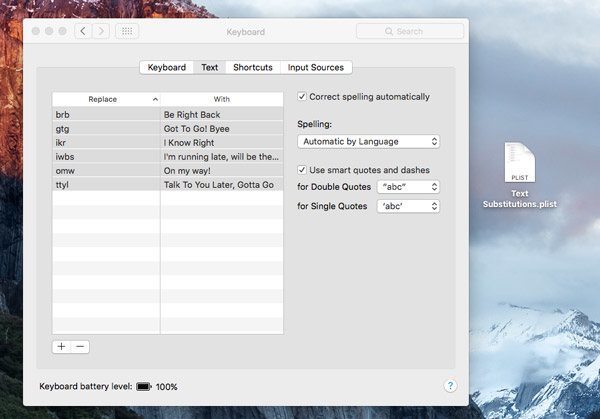Go back with the left chevron button
The width and height of the screenshot is (600, 419).
click(x=83, y=31)
